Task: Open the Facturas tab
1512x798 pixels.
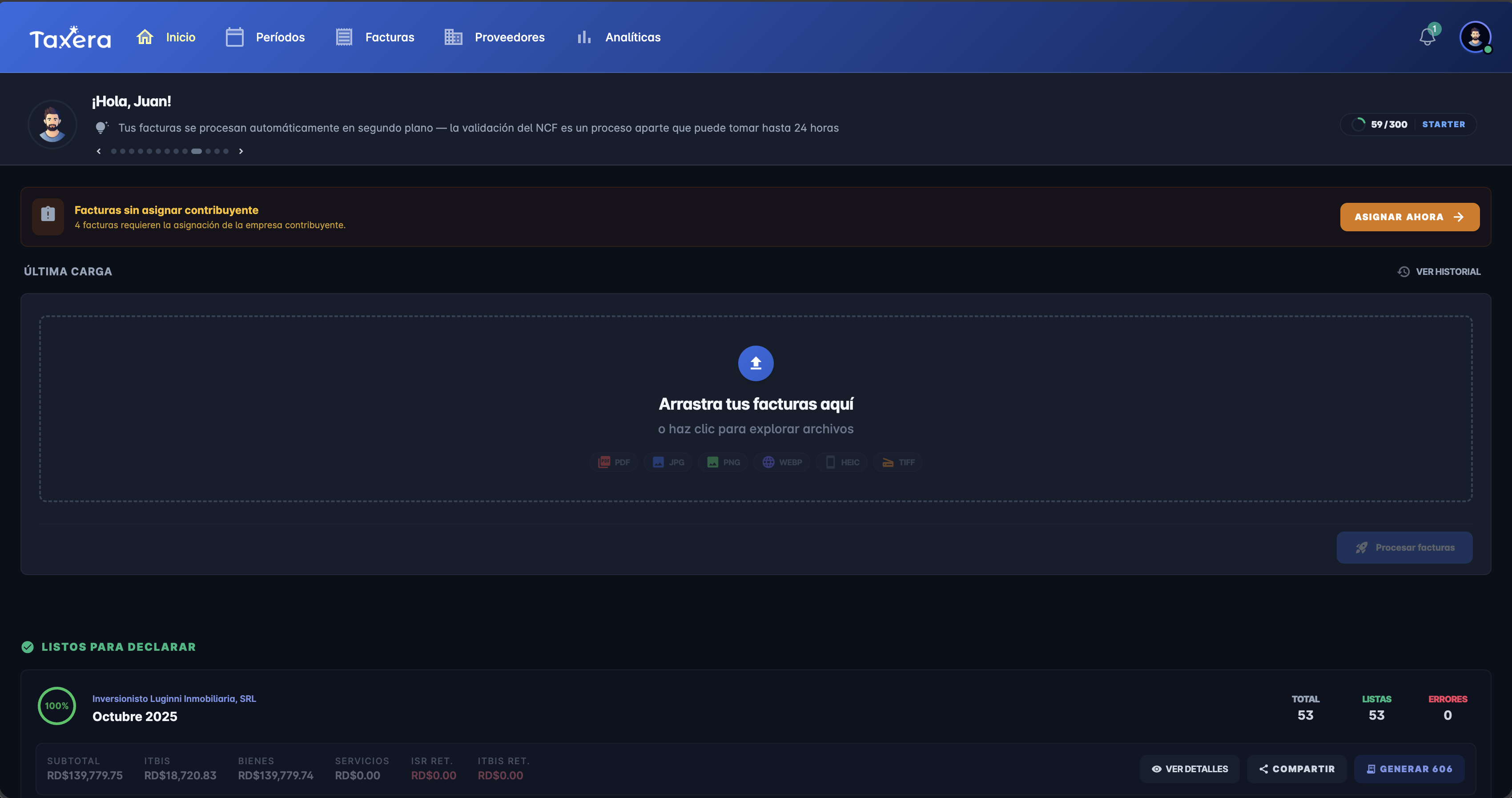Action: pyautogui.click(x=375, y=37)
